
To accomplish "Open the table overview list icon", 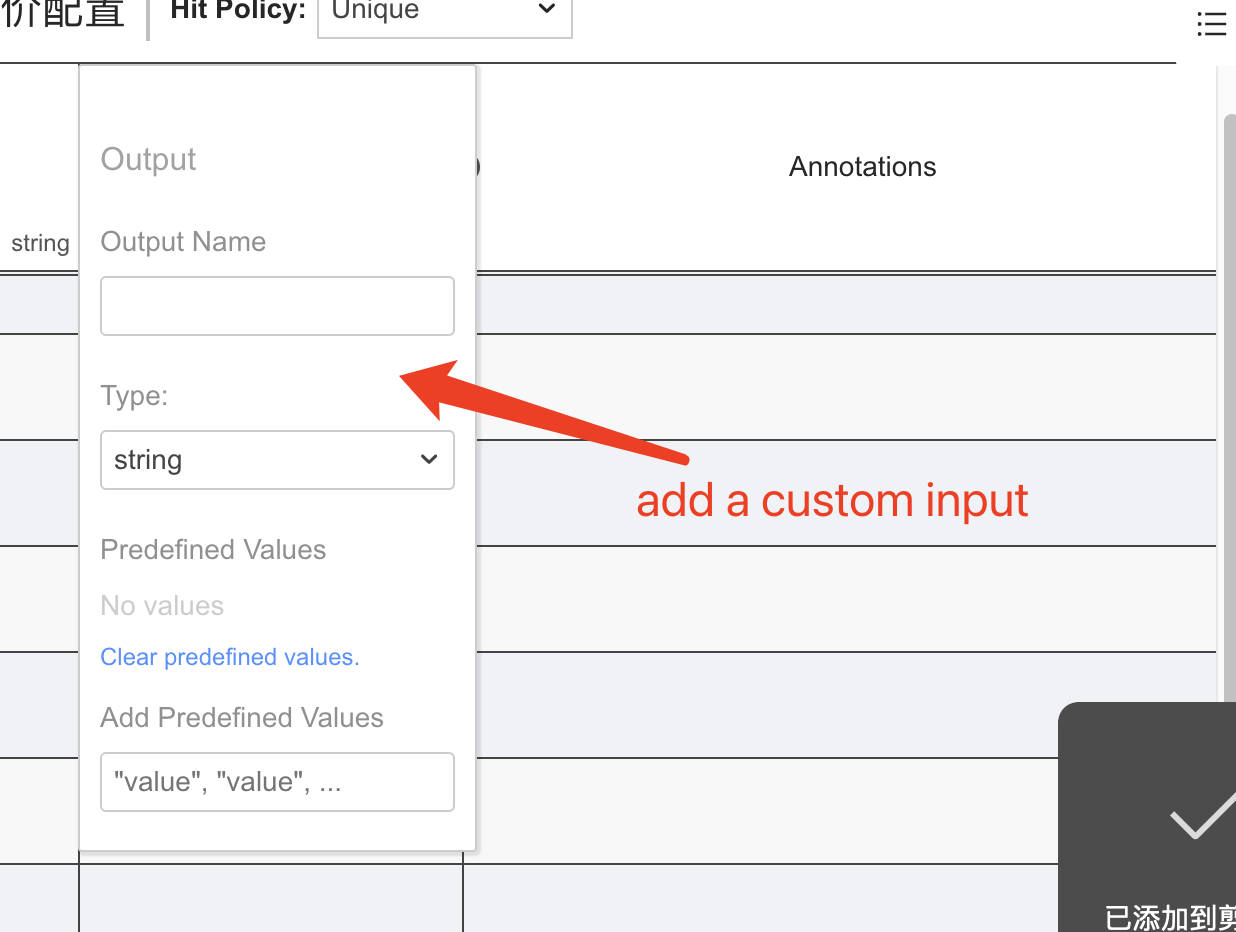I will (1211, 24).
